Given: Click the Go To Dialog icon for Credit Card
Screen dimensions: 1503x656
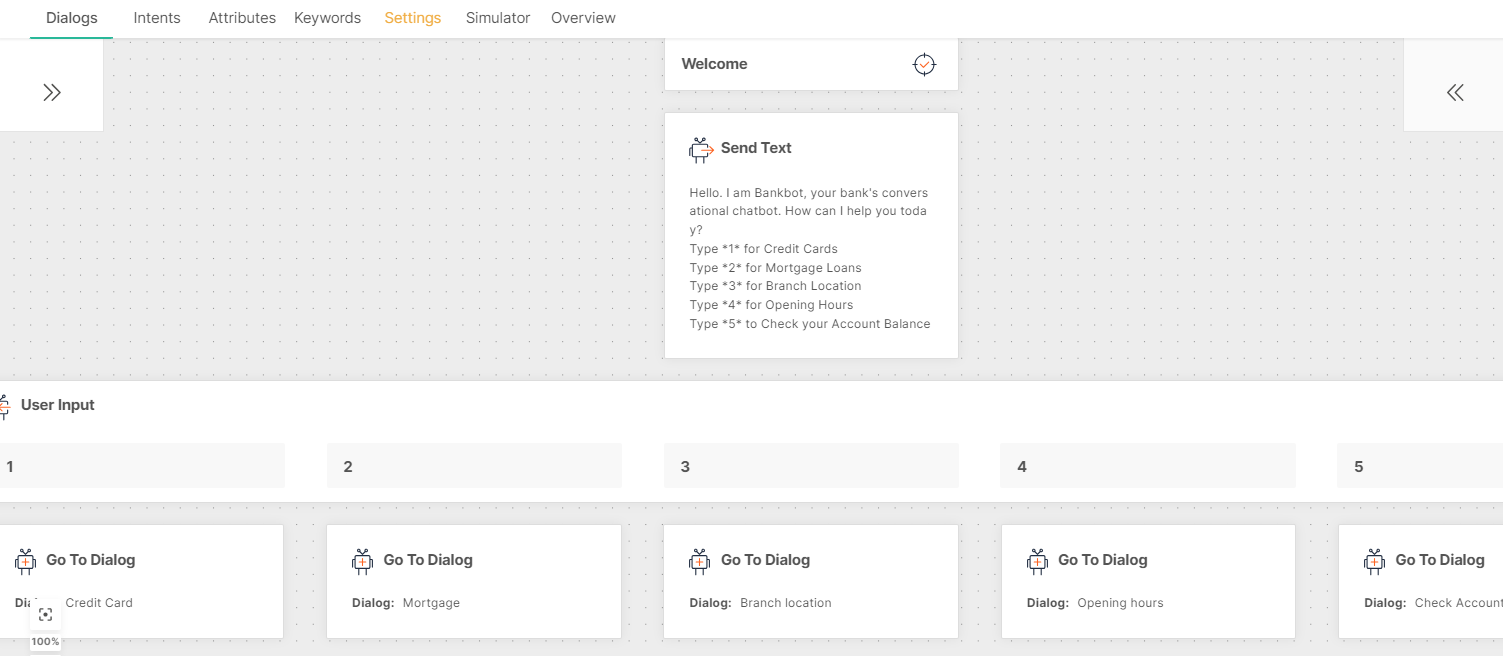Looking at the screenshot, I should point(26,561).
